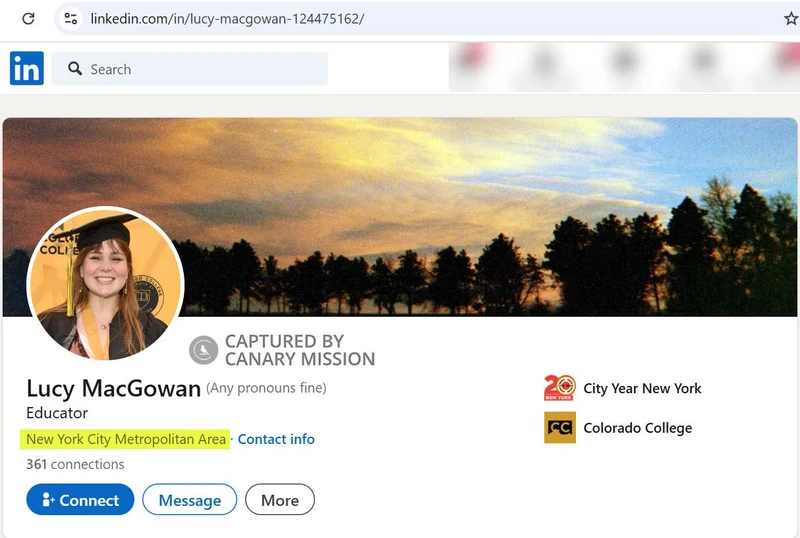Click the magnifier icon in the search box
This screenshot has width=800, height=538.
click(x=75, y=68)
